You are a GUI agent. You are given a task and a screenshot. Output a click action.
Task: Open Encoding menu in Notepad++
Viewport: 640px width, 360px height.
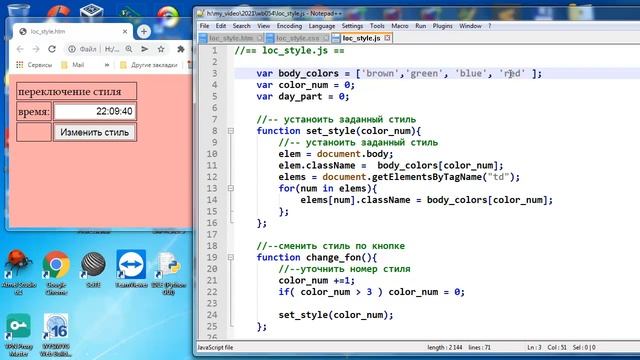[x=289, y=26]
